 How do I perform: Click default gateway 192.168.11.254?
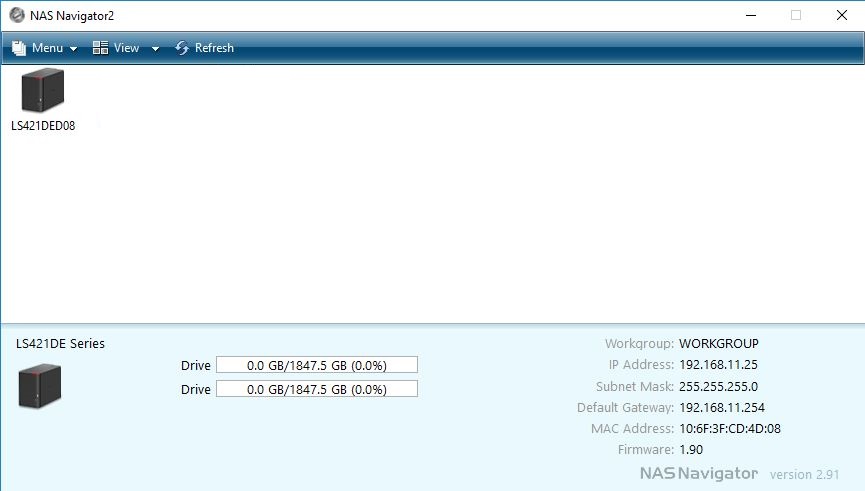[722, 408]
